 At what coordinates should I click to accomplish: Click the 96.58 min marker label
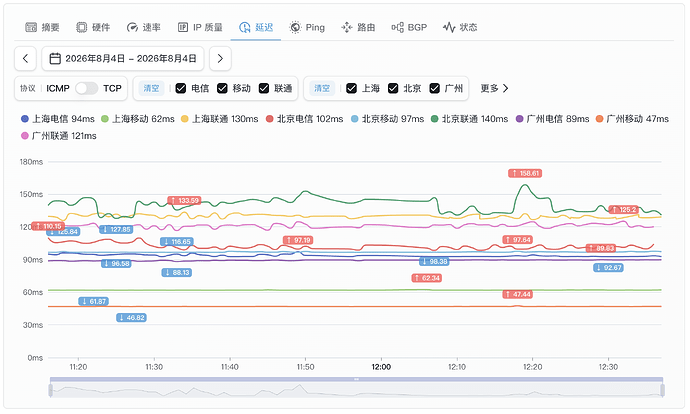116,264
